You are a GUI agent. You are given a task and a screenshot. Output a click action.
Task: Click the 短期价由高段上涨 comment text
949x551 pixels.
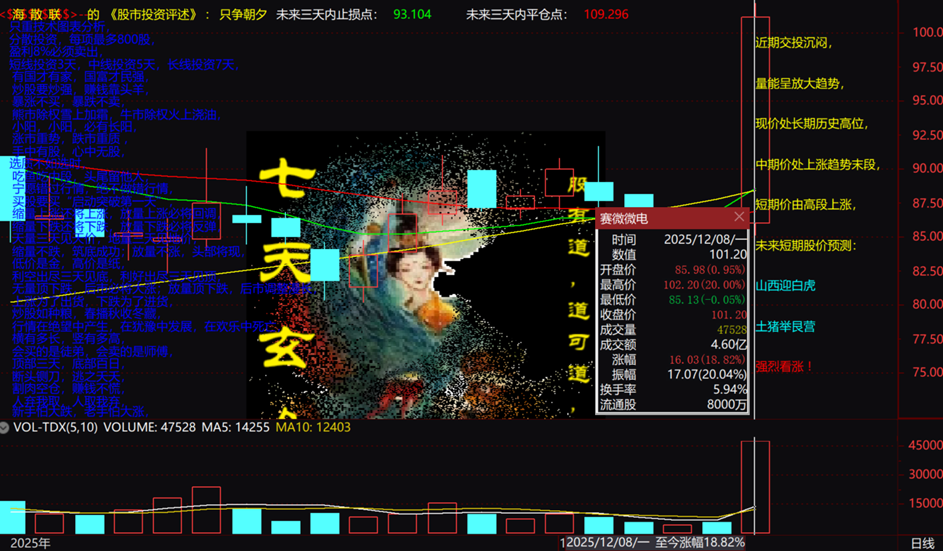806,205
